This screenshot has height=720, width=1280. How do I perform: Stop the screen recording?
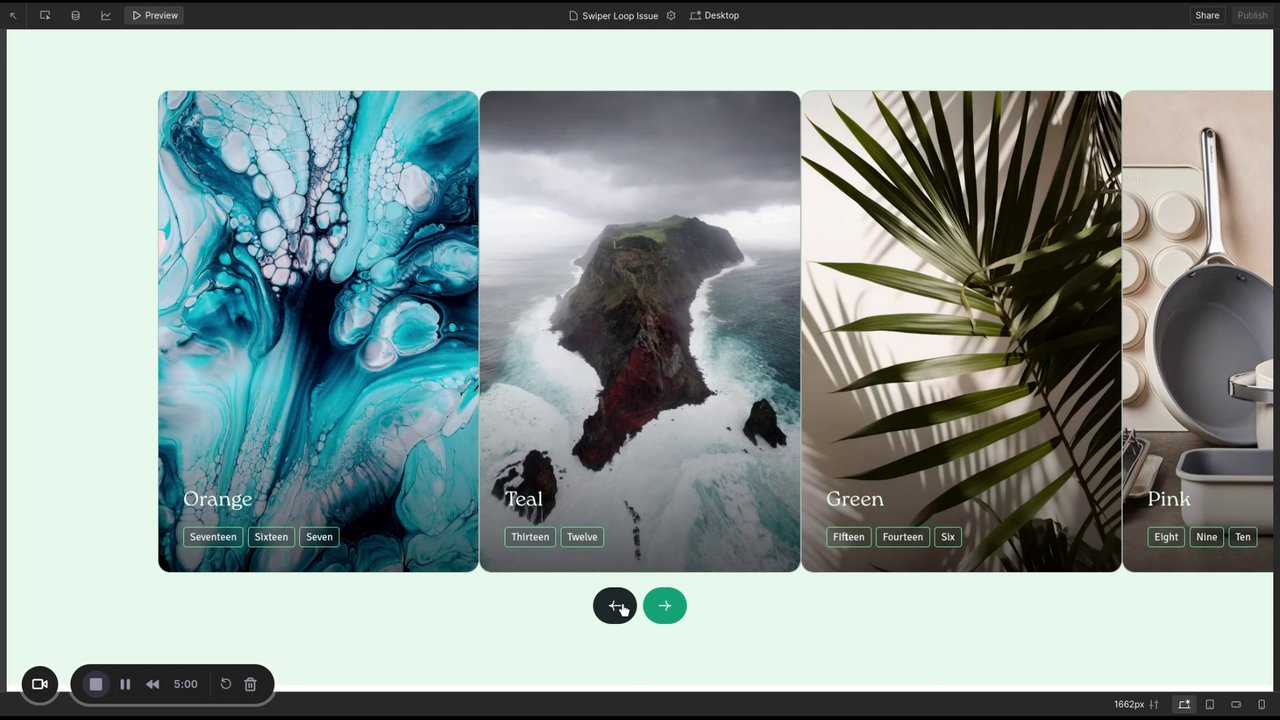click(96, 684)
